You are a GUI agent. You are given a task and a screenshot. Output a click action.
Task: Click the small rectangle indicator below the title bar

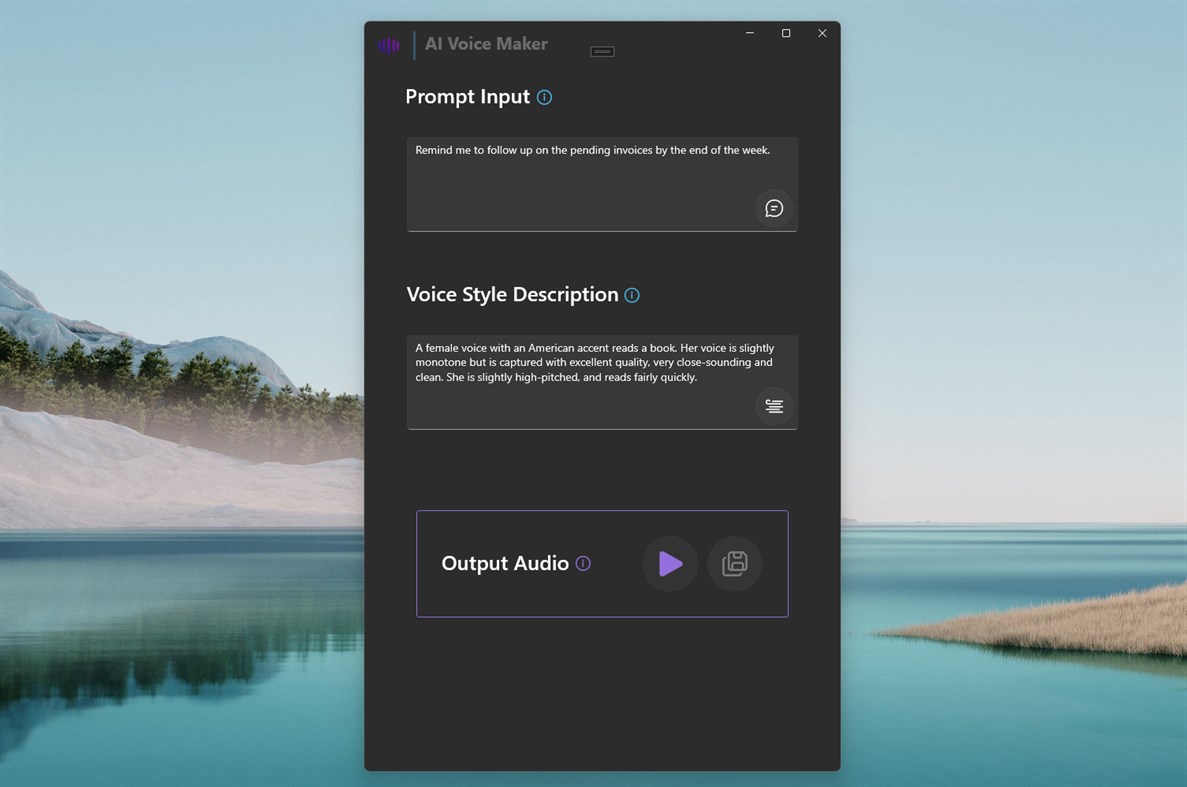(x=601, y=50)
